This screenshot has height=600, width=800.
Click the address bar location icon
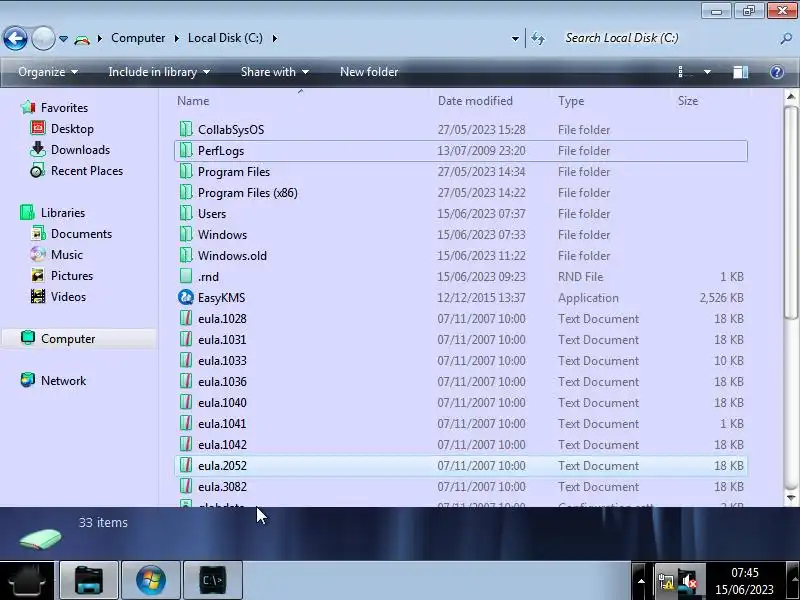click(82, 39)
